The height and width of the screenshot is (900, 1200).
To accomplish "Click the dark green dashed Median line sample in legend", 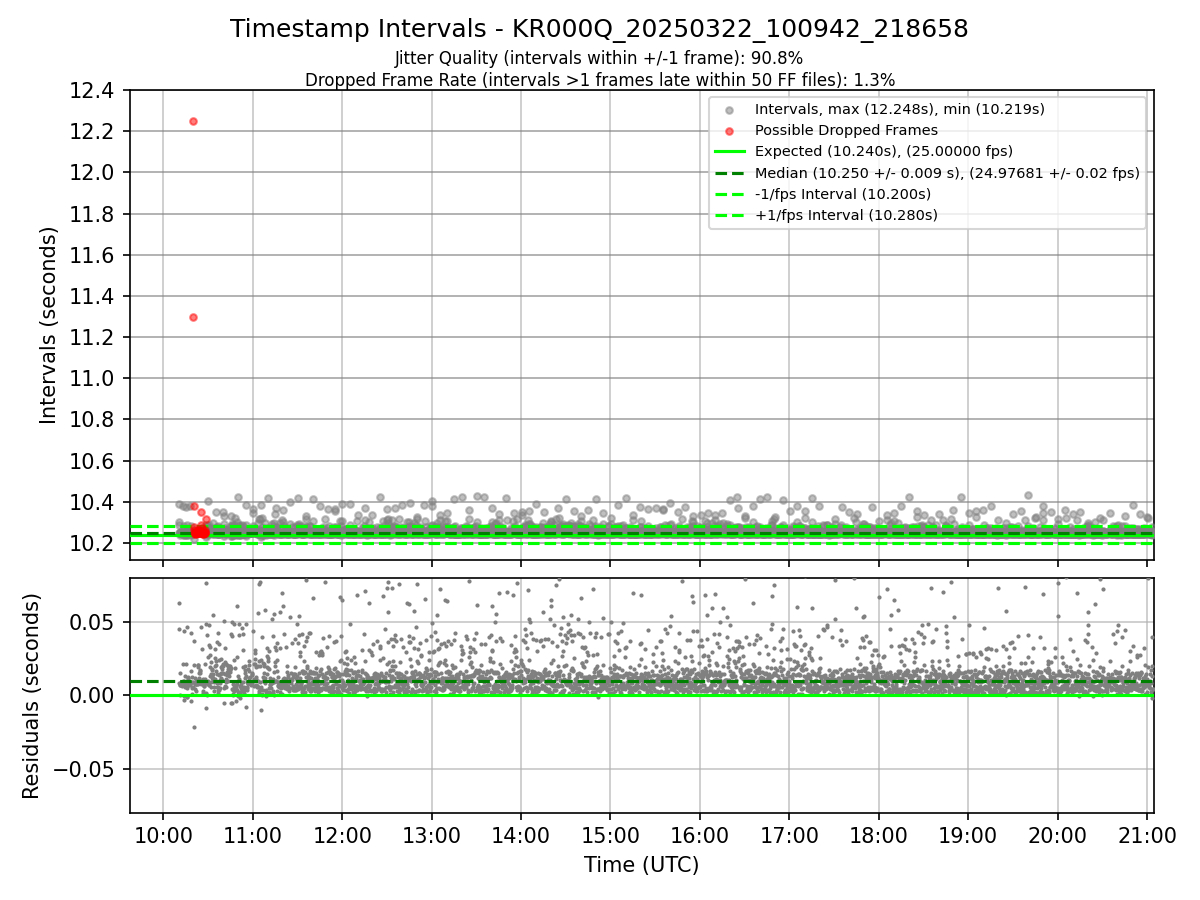I will (x=730, y=173).
